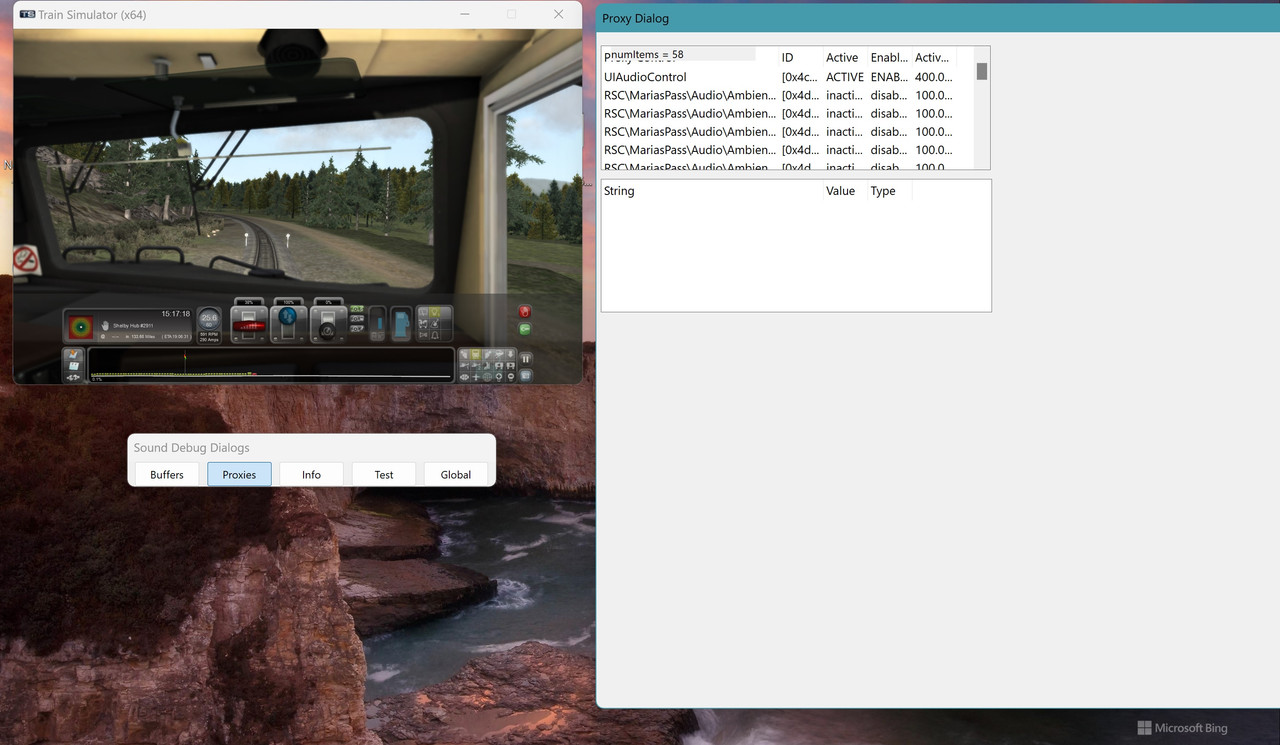The height and width of the screenshot is (745, 1280).
Task: Toggle the bell icon in the control grid
Action: (x=435, y=335)
